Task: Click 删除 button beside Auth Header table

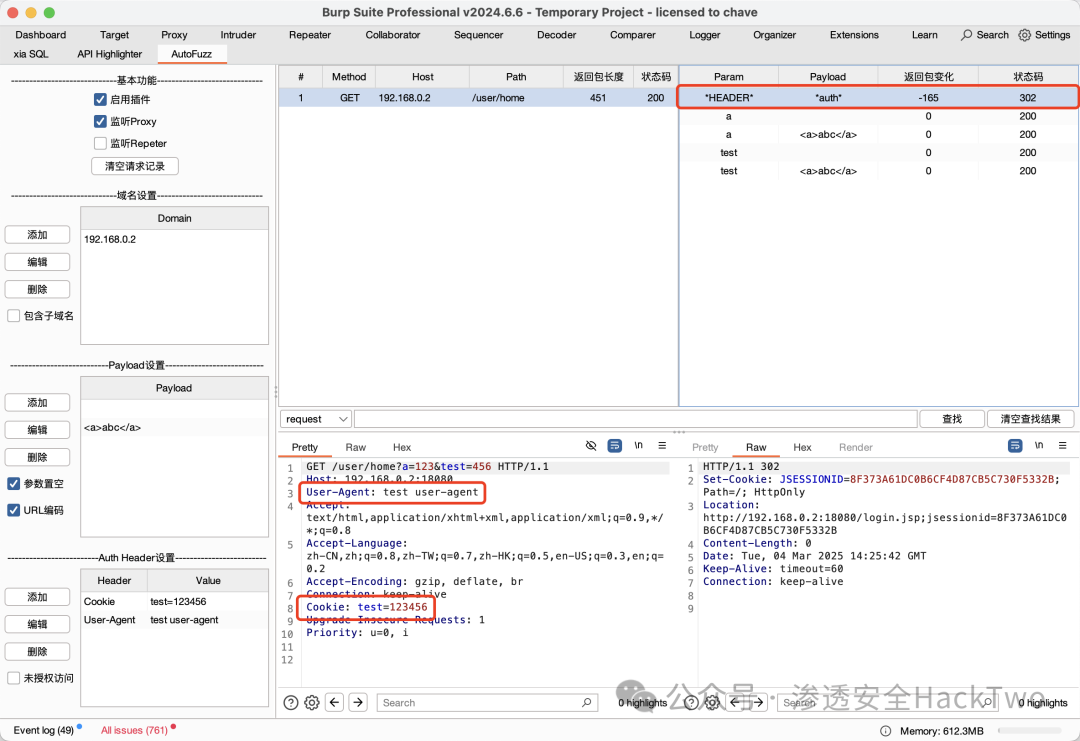Action: 37,651
